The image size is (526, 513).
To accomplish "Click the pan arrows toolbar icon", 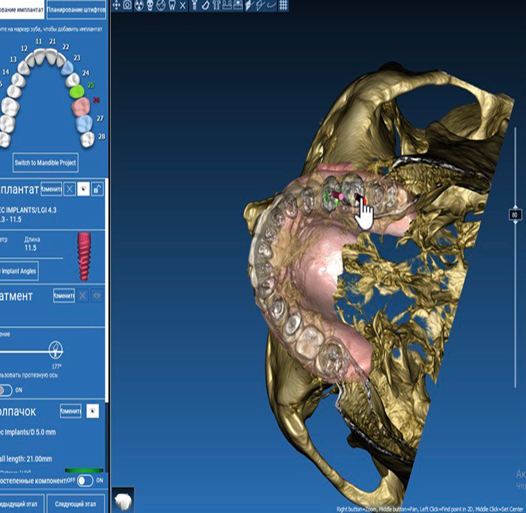I will tap(116, 5).
